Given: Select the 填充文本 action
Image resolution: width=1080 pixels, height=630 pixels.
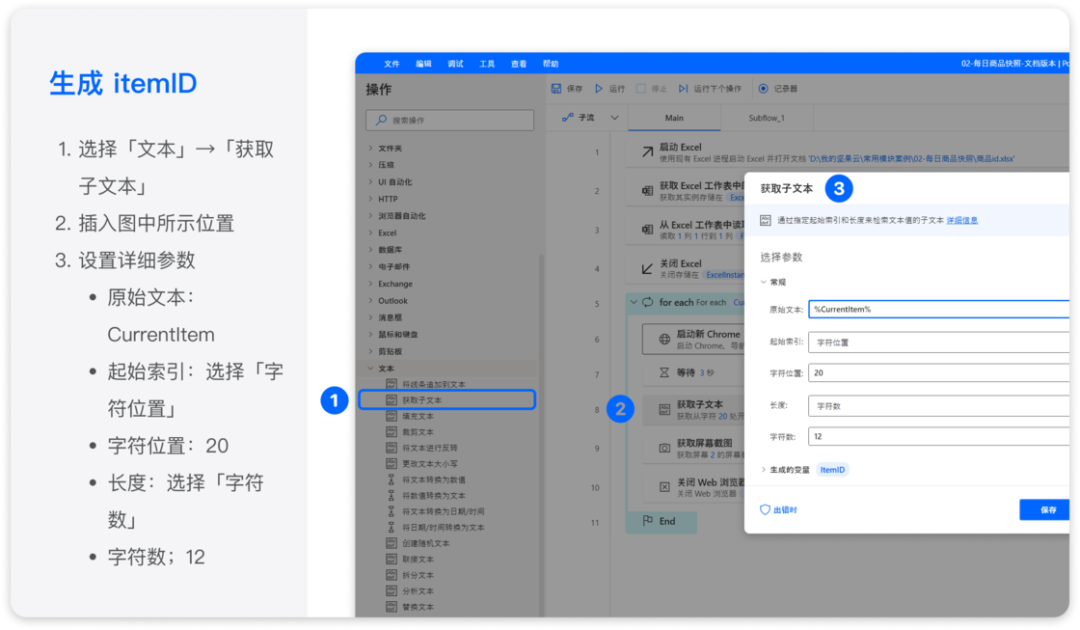Looking at the screenshot, I should coord(418,416).
